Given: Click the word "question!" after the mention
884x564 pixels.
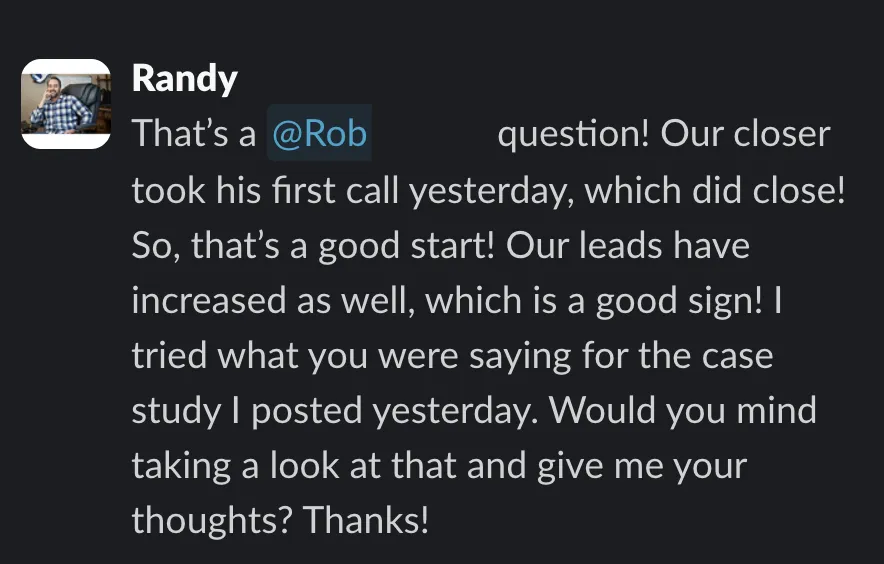Looking at the screenshot, I should 573,134.
